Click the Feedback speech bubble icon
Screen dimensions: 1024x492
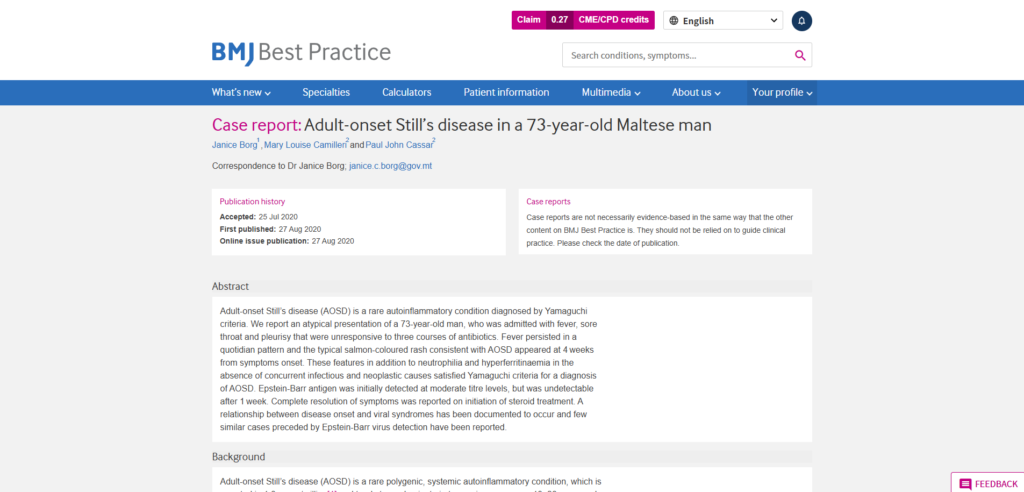[x=965, y=484]
